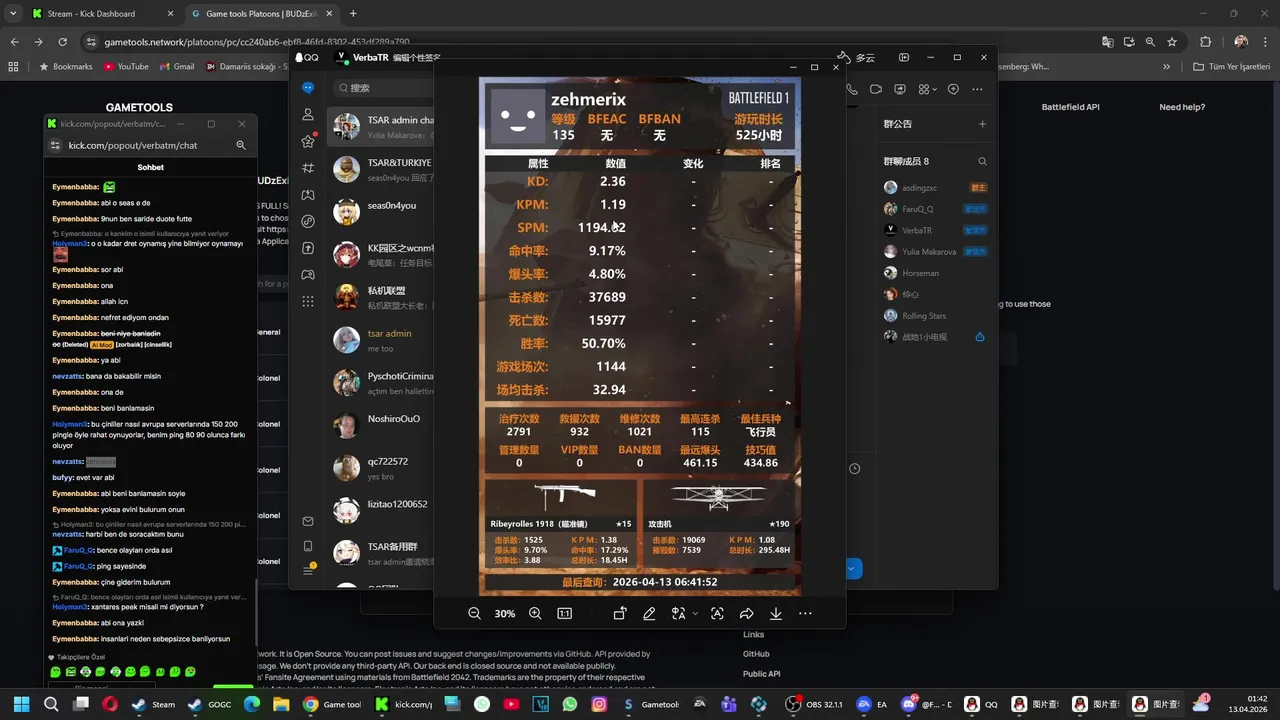
Task: Click the QQ search field
Action: [385, 88]
